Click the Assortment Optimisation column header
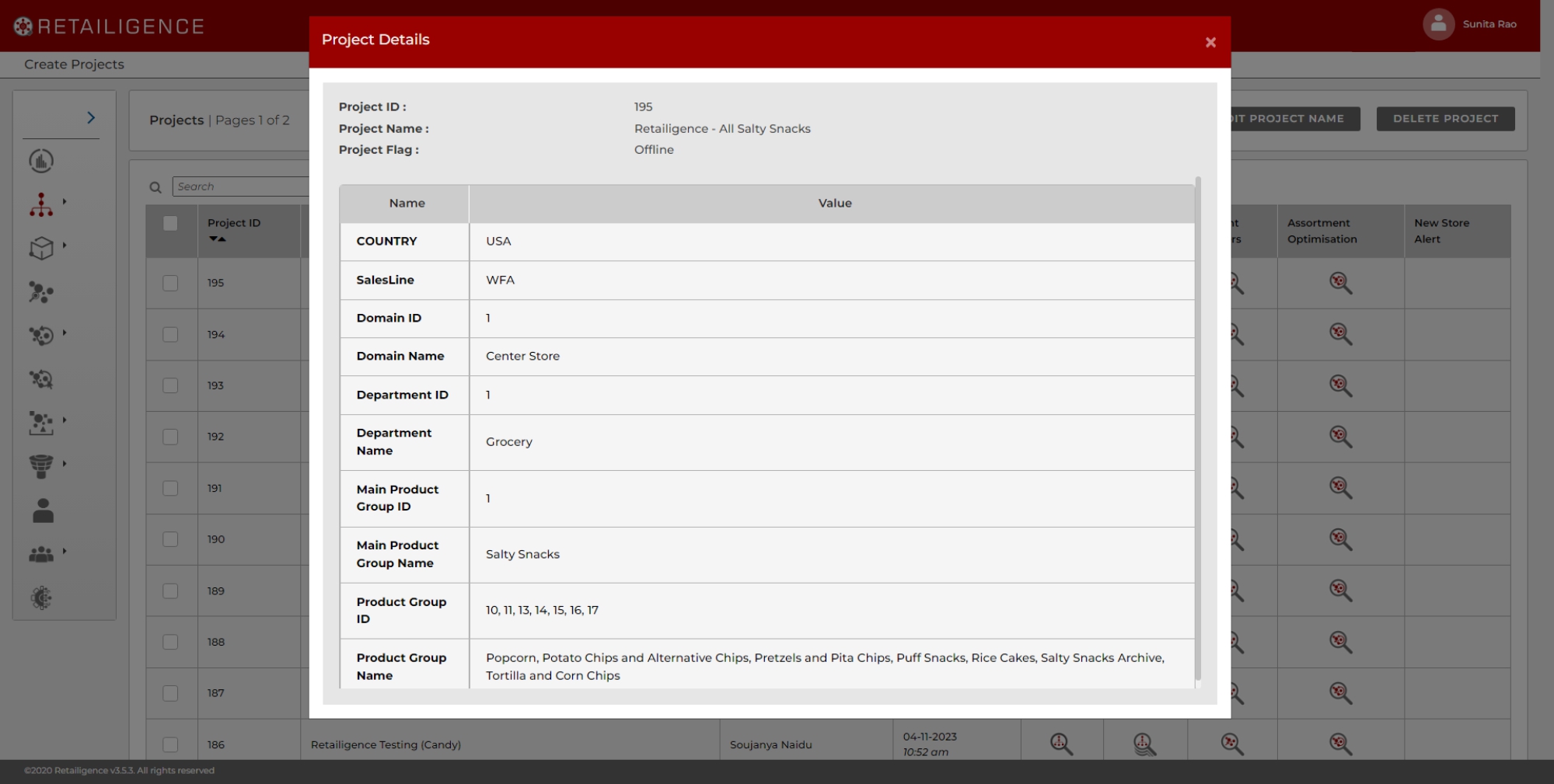 [1322, 231]
